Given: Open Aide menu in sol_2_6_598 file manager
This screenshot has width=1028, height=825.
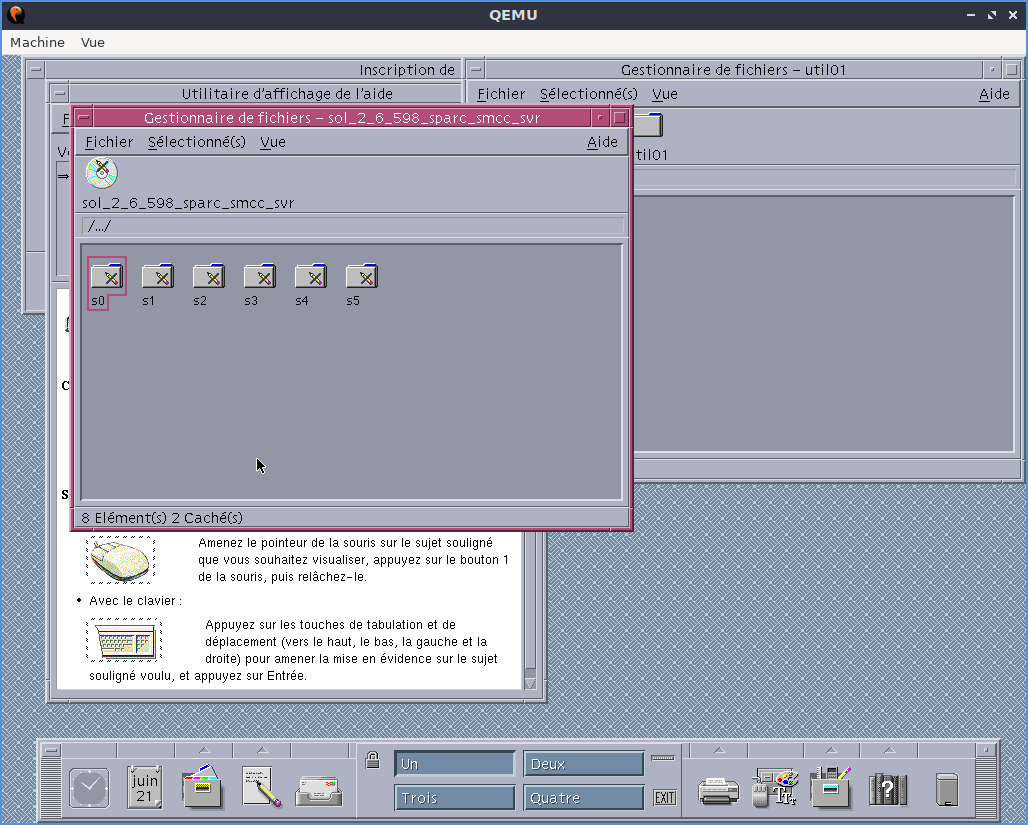Looking at the screenshot, I should tap(602, 142).
